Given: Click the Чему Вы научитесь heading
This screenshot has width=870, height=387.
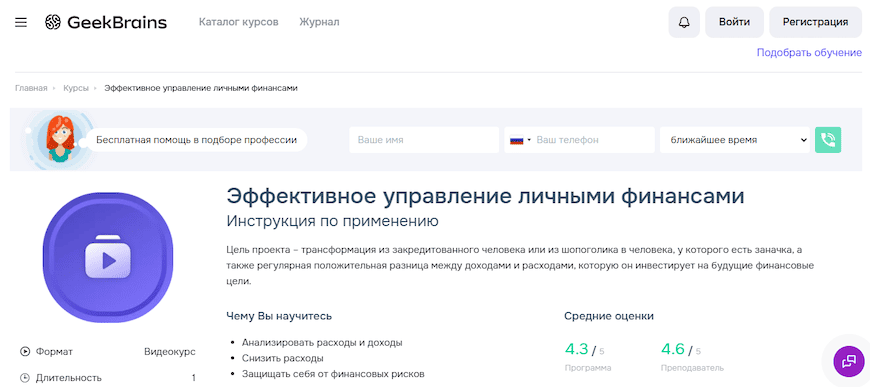Looking at the screenshot, I should tap(279, 316).
